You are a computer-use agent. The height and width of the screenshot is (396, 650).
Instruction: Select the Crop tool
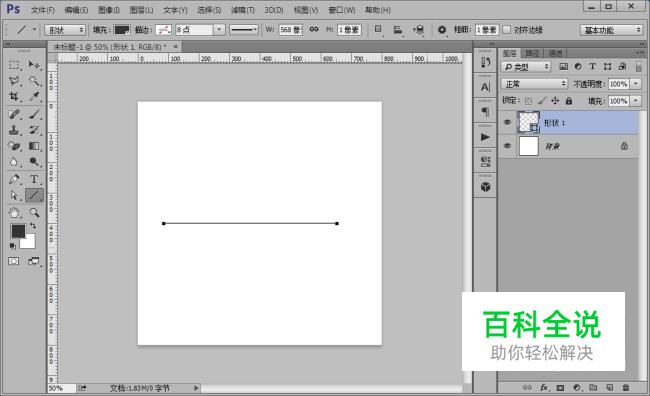pyautogui.click(x=14, y=97)
